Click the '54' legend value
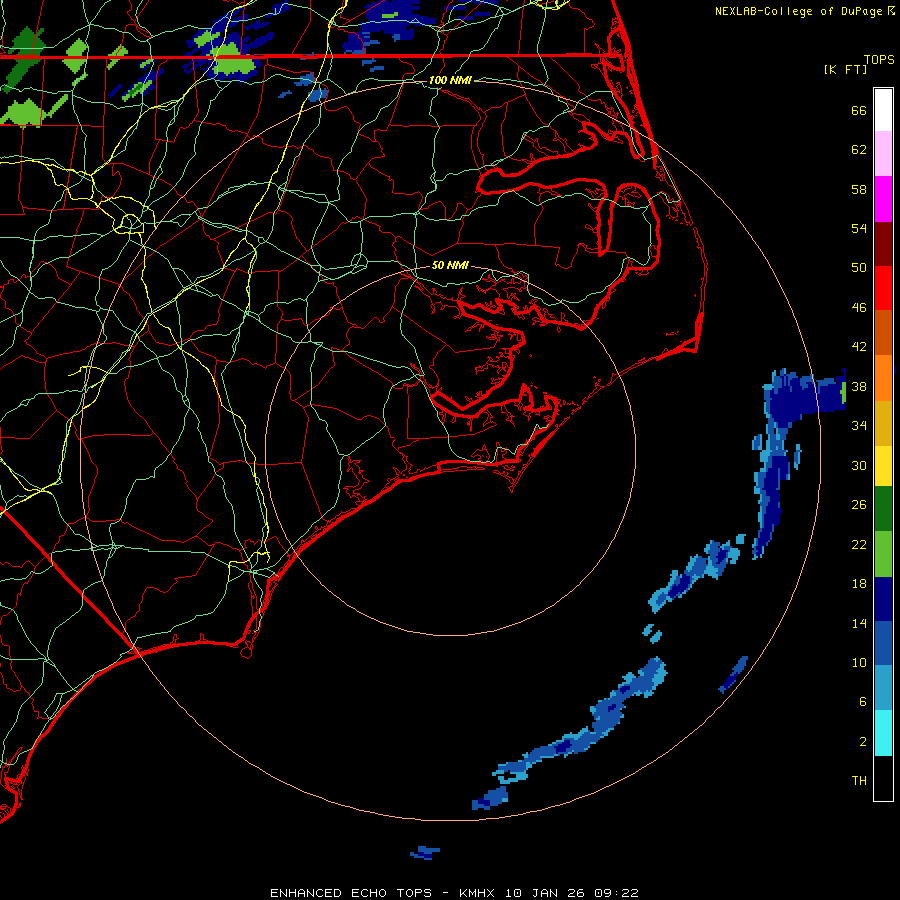The width and height of the screenshot is (900, 900). [859, 228]
